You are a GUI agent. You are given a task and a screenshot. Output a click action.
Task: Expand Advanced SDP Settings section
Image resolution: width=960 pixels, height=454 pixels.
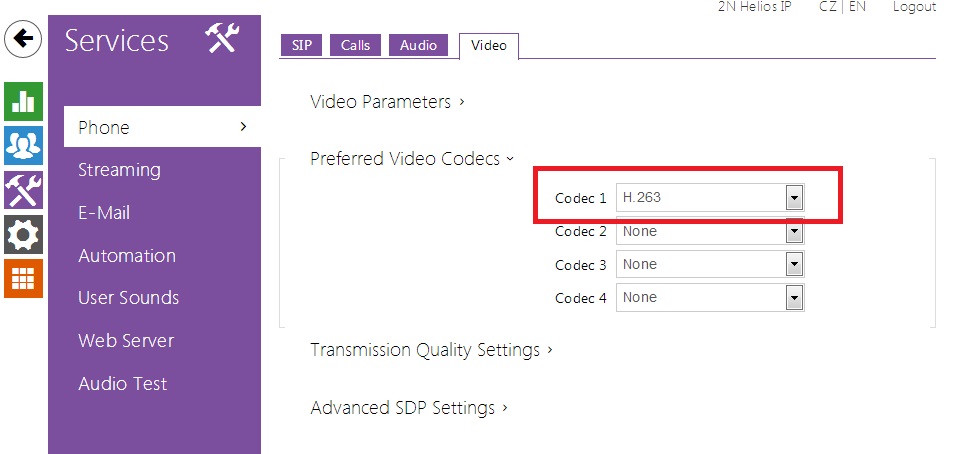[x=409, y=408]
